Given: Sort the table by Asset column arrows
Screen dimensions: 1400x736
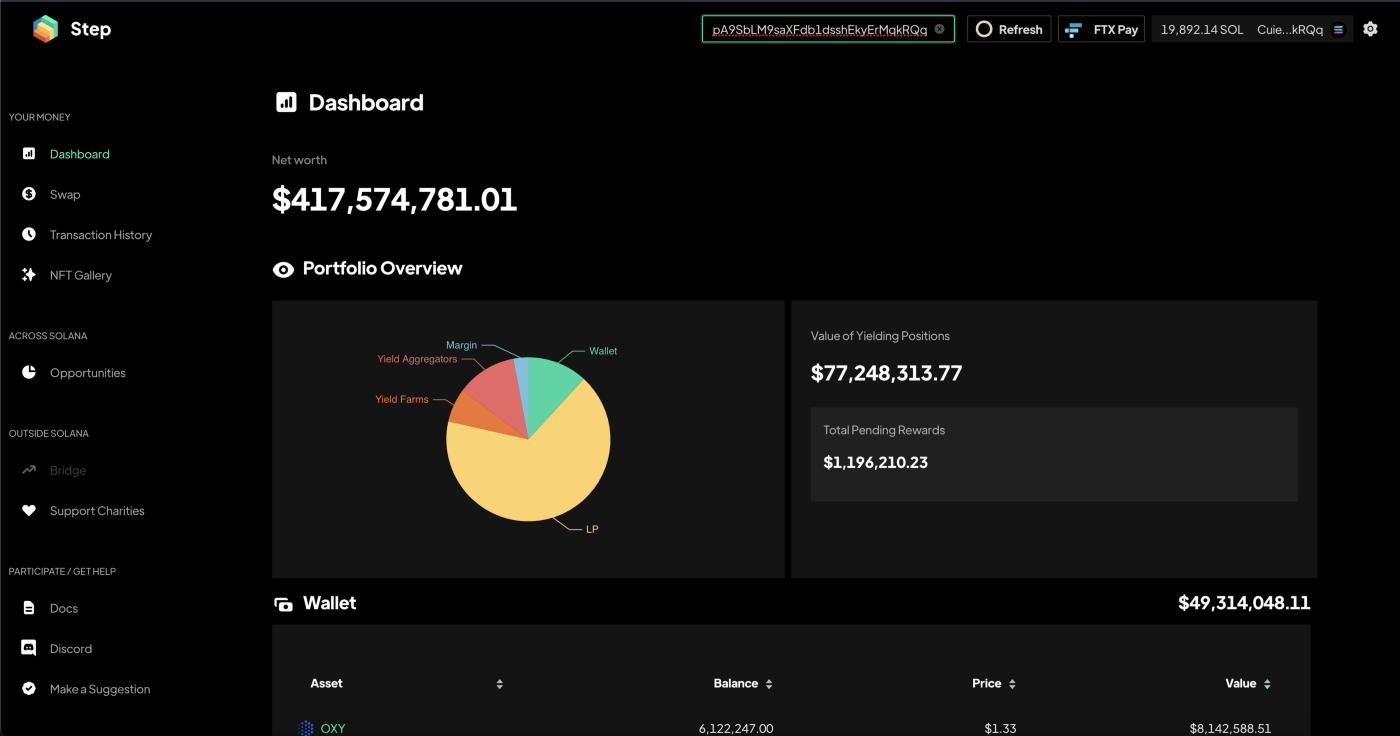Looking at the screenshot, I should click(x=499, y=684).
